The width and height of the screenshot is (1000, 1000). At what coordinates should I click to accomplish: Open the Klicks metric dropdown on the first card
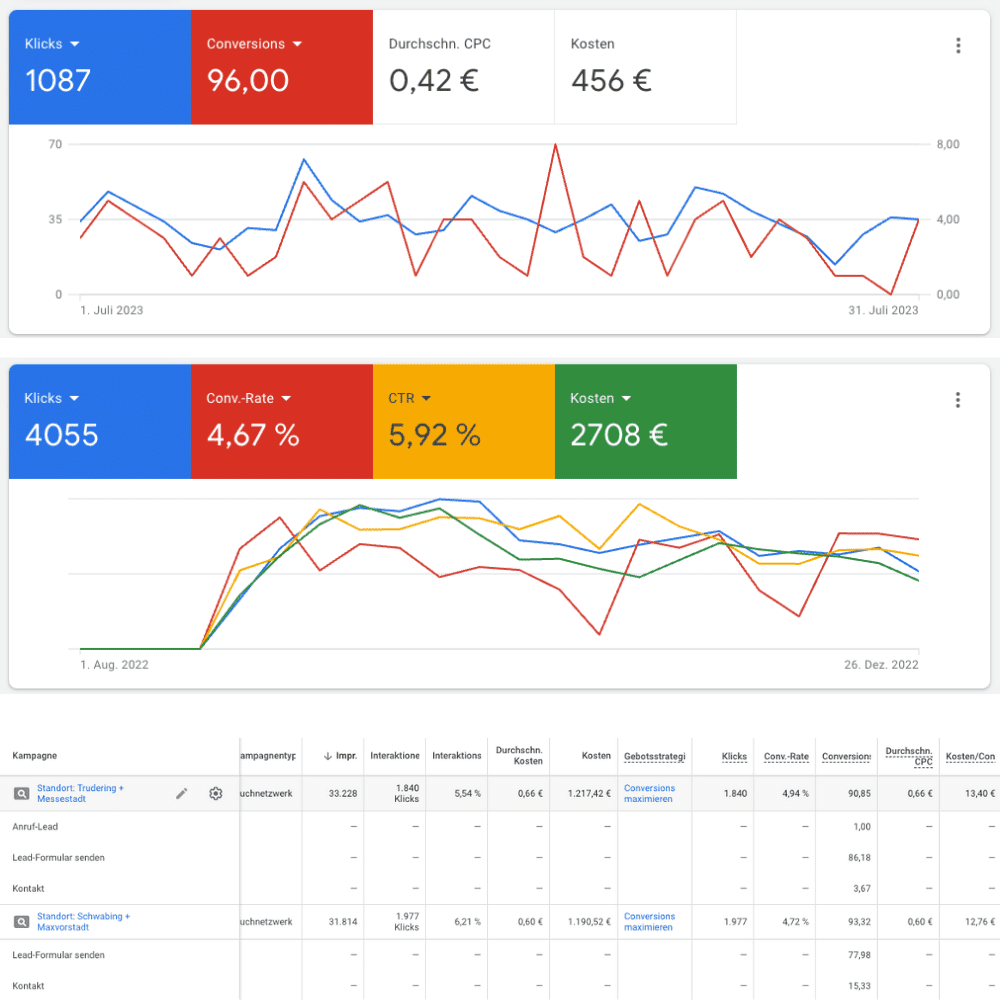(73, 44)
